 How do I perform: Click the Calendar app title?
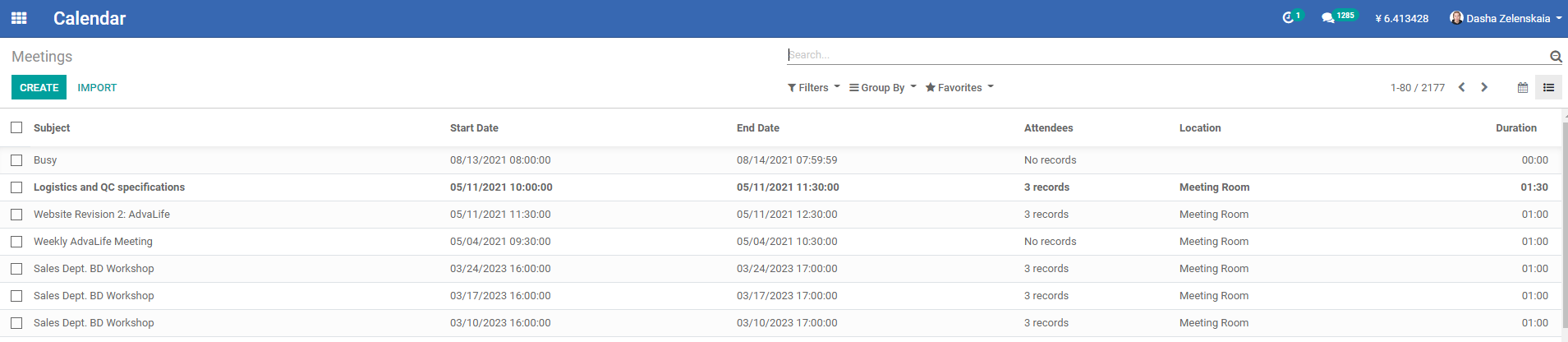[90, 18]
